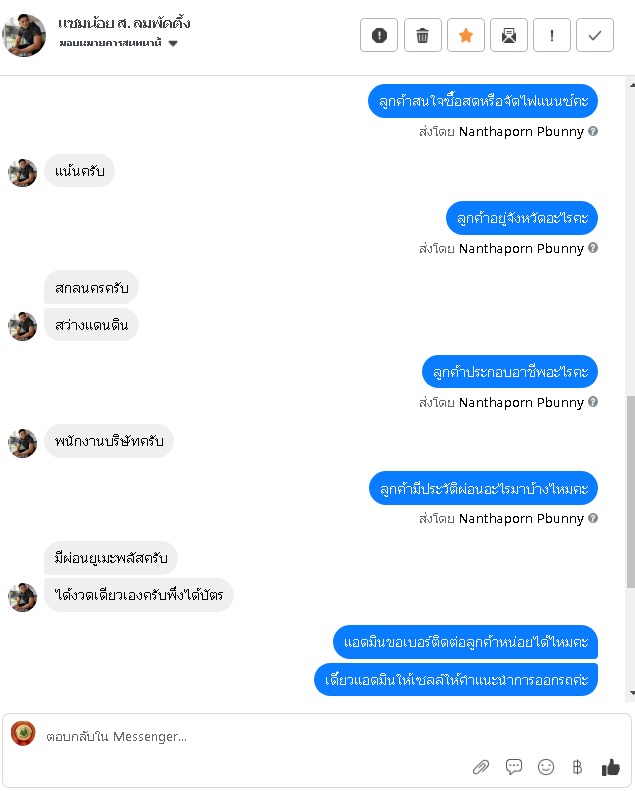The height and width of the screenshot is (791, 635).
Task: Click the scroll up arrow of chat
Action: point(631,84)
